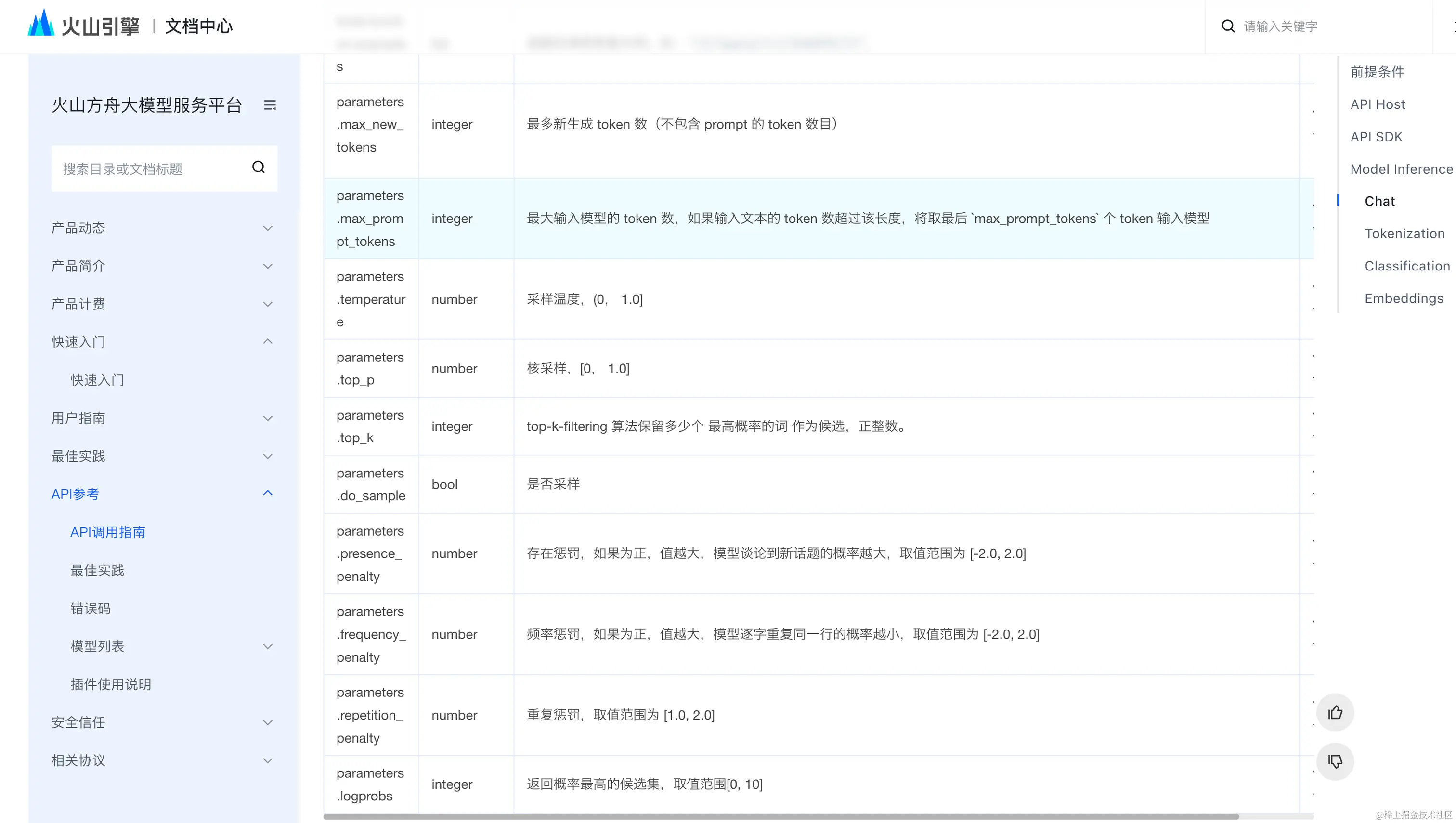The width and height of the screenshot is (1456, 823).
Task: Open 快速入门 sub-item under 快速入门
Action: click(97, 380)
